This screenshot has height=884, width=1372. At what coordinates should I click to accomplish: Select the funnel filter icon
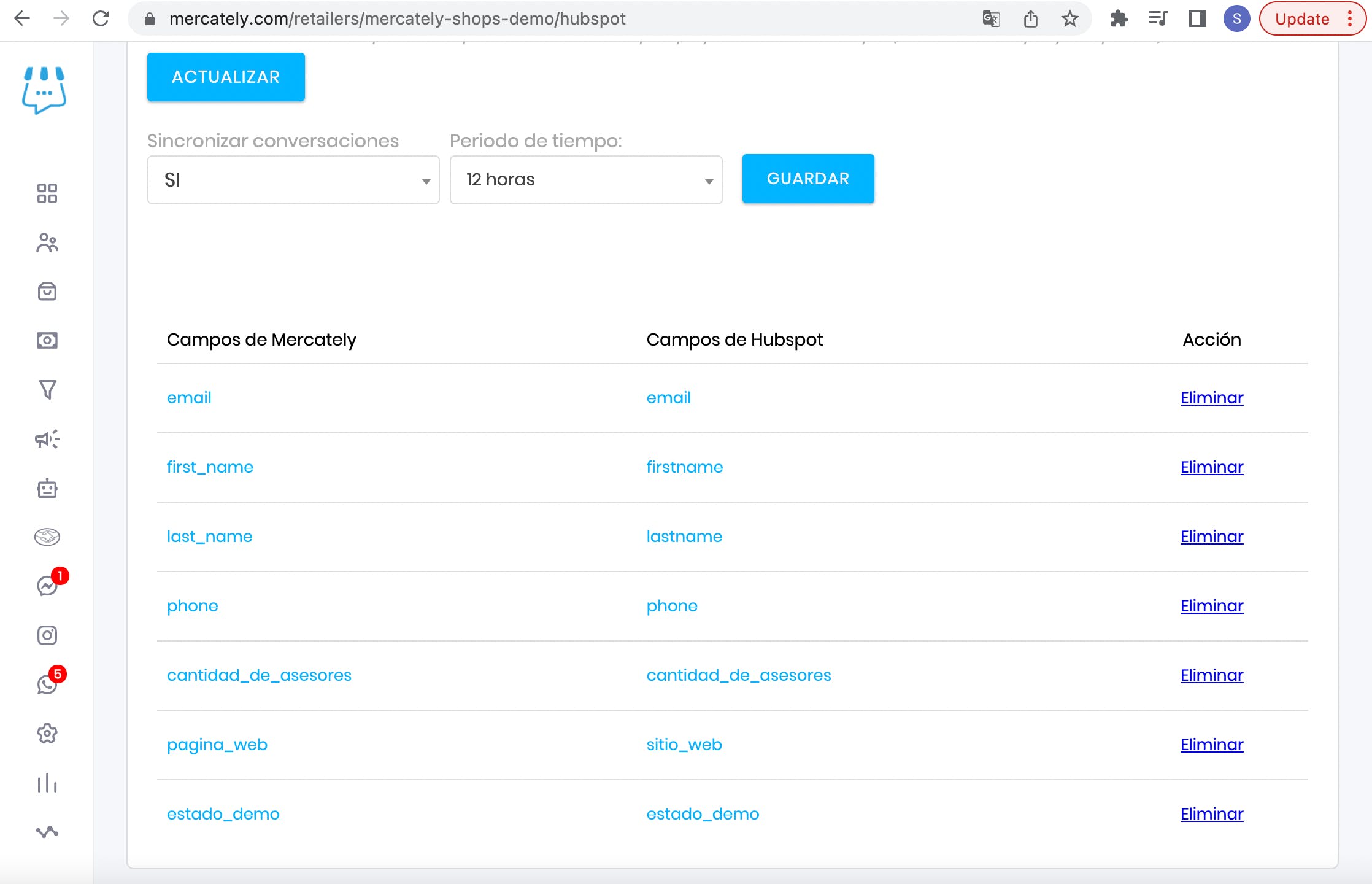47,390
